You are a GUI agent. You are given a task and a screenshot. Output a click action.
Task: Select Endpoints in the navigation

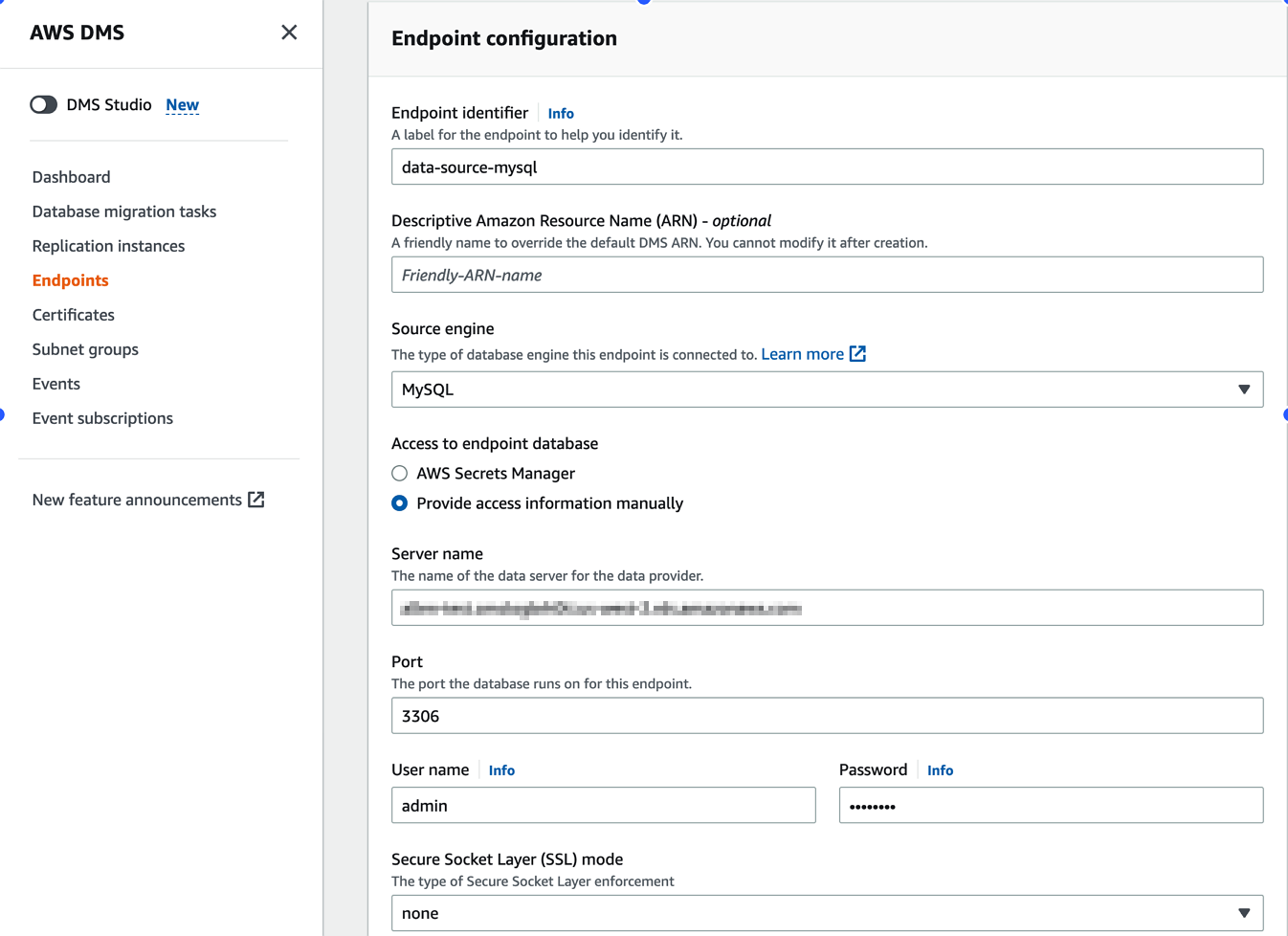(70, 280)
